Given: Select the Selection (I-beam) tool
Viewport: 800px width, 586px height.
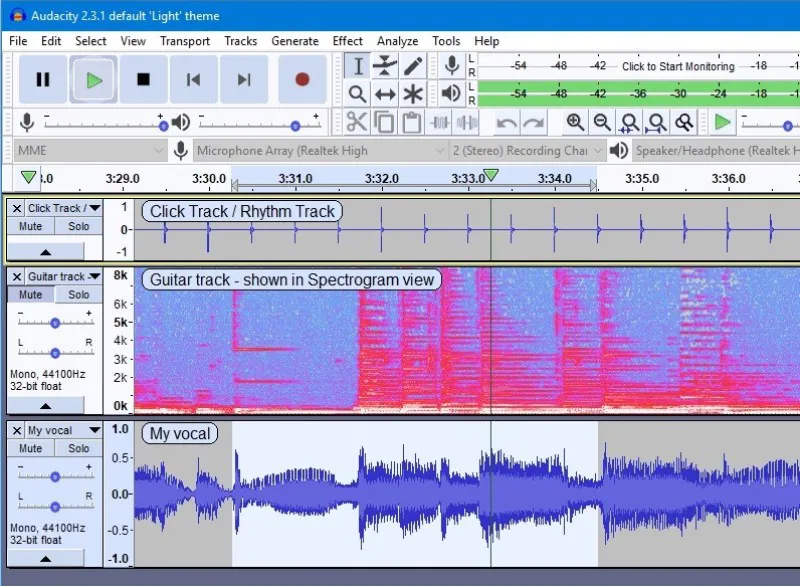Looking at the screenshot, I should pos(357,66).
